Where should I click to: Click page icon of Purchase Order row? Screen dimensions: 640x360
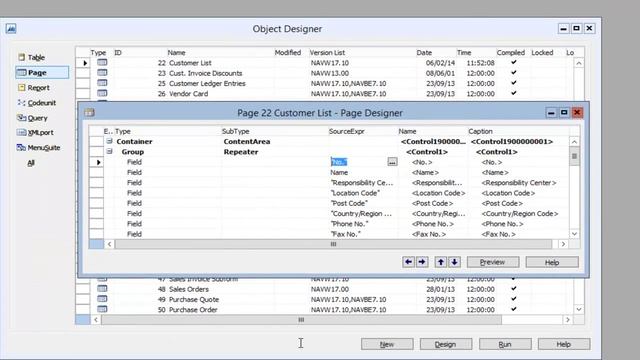tap(102, 309)
